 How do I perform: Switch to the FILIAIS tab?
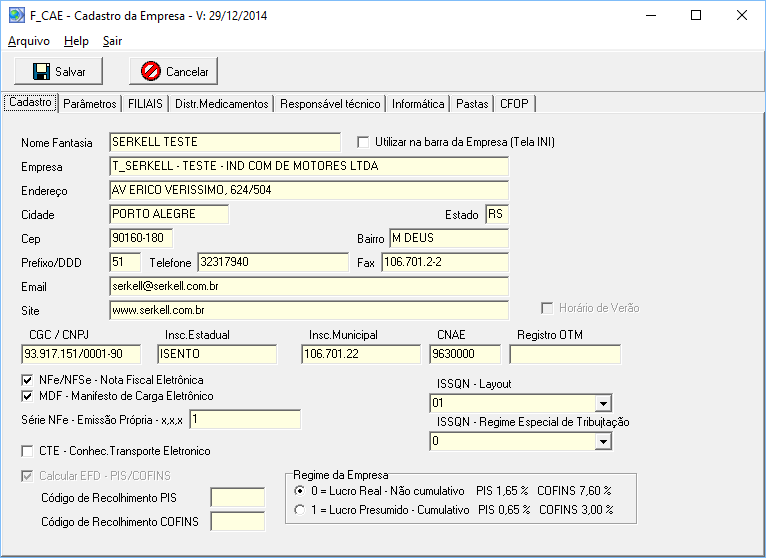tap(145, 104)
